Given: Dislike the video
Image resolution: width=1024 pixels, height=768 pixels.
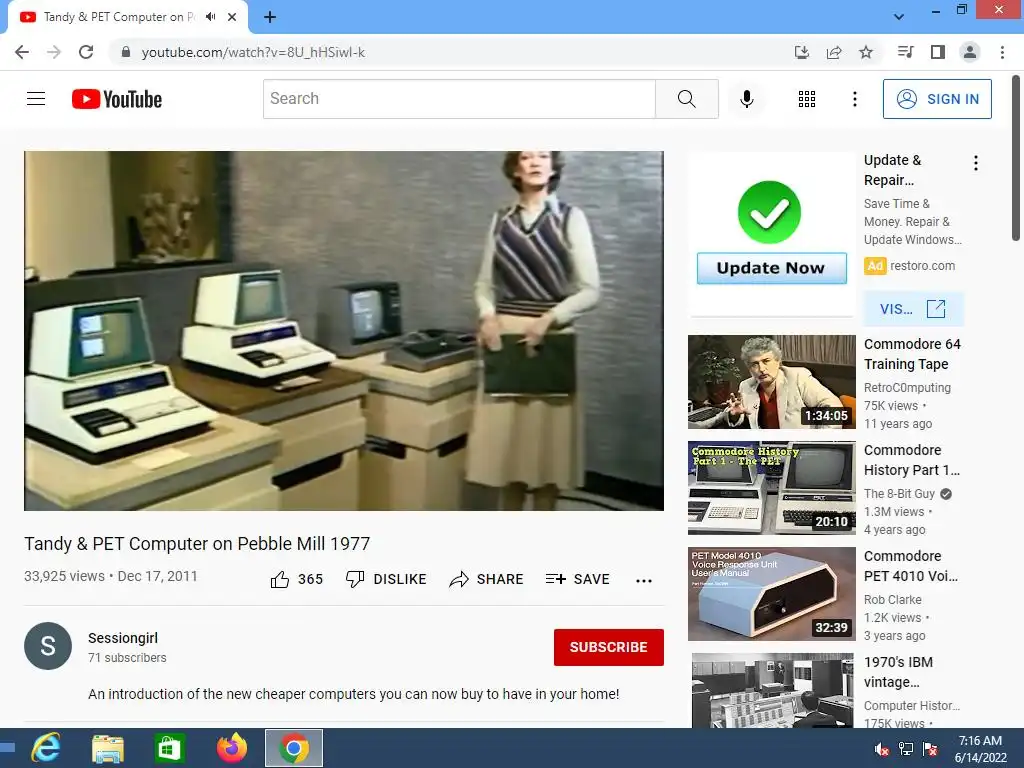Looking at the screenshot, I should click(386, 579).
